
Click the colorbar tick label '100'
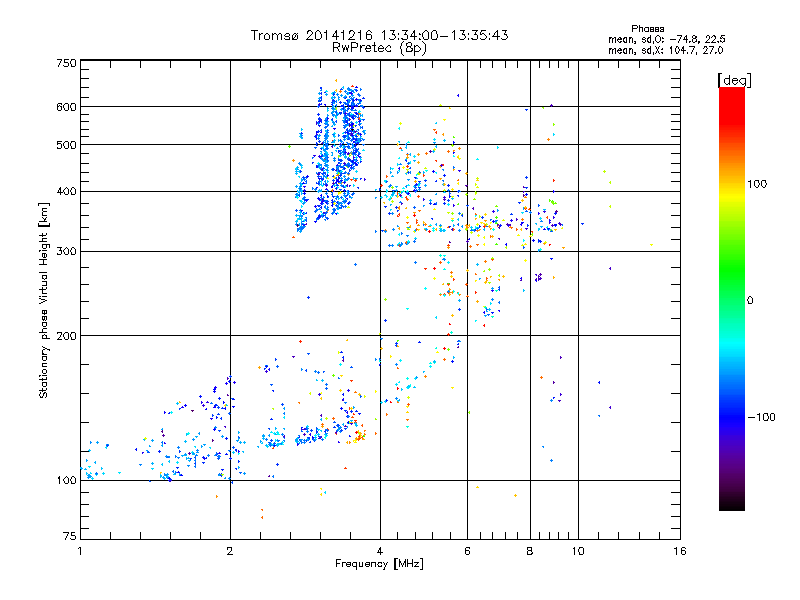pyautogui.click(x=757, y=184)
